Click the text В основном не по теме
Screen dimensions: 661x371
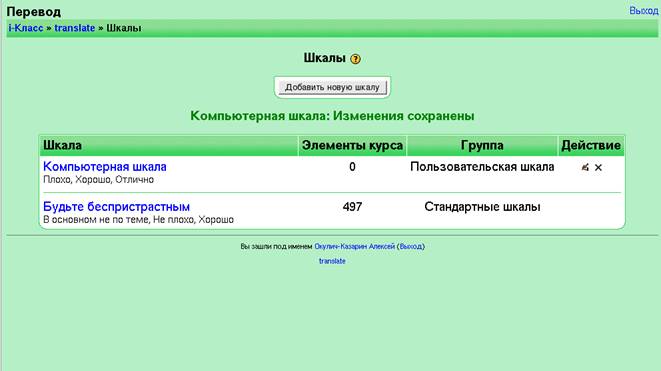coord(96,220)
